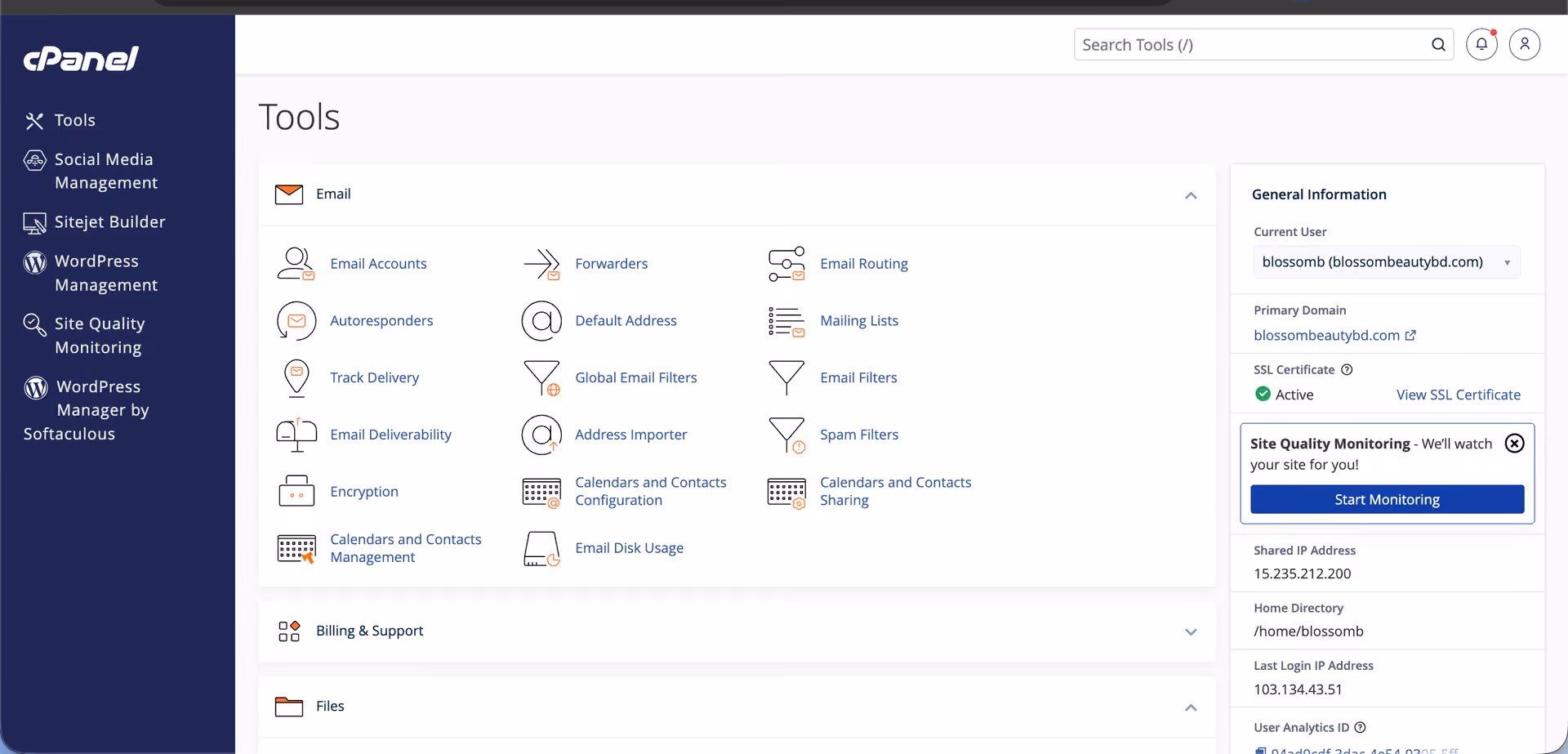Dismiss the Site Quality Monitoring banner
The width and height of the screenshot is (1568, 754).
click(x=1515, y=444)
